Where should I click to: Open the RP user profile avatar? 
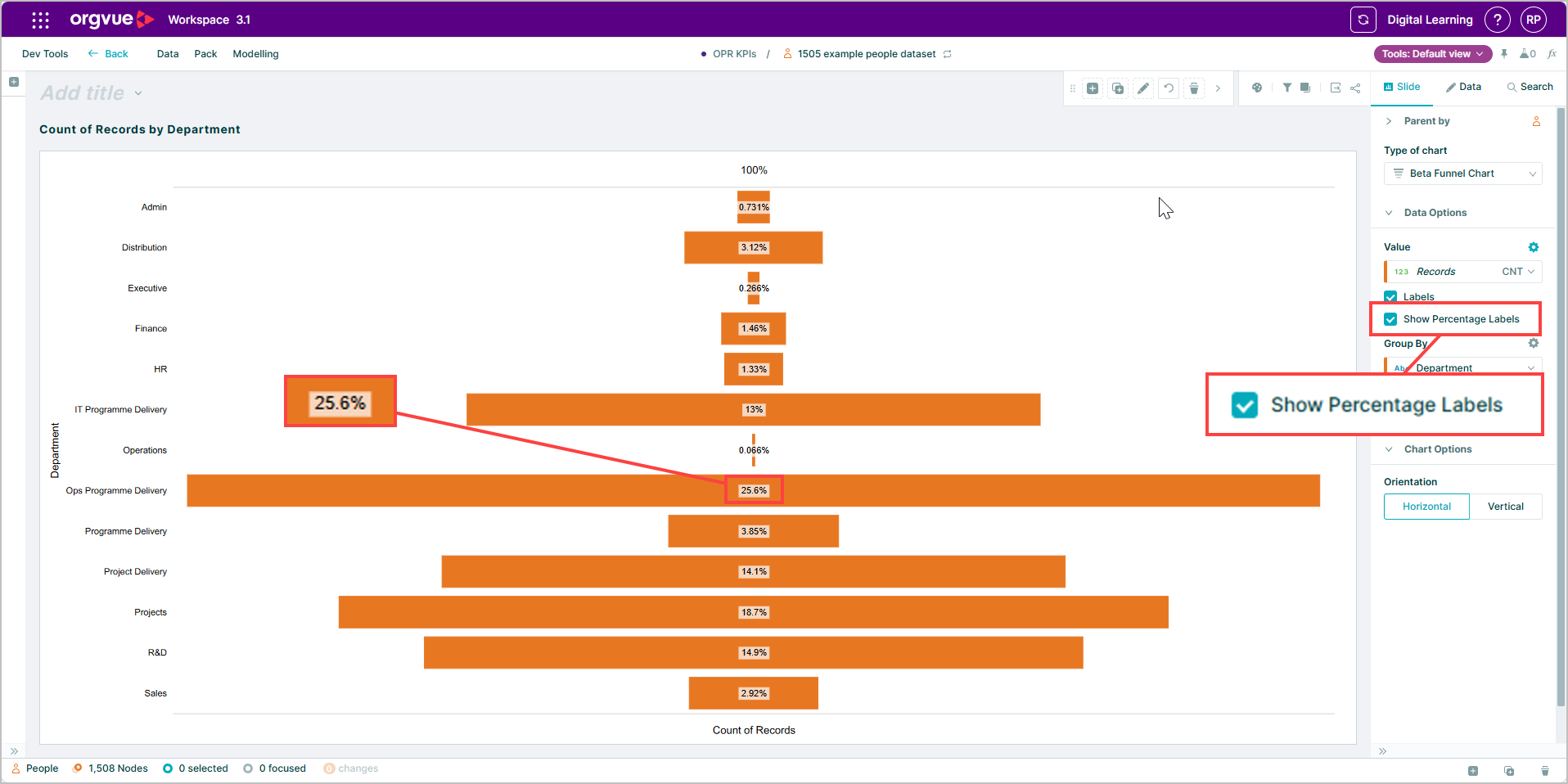[1534, 20]
